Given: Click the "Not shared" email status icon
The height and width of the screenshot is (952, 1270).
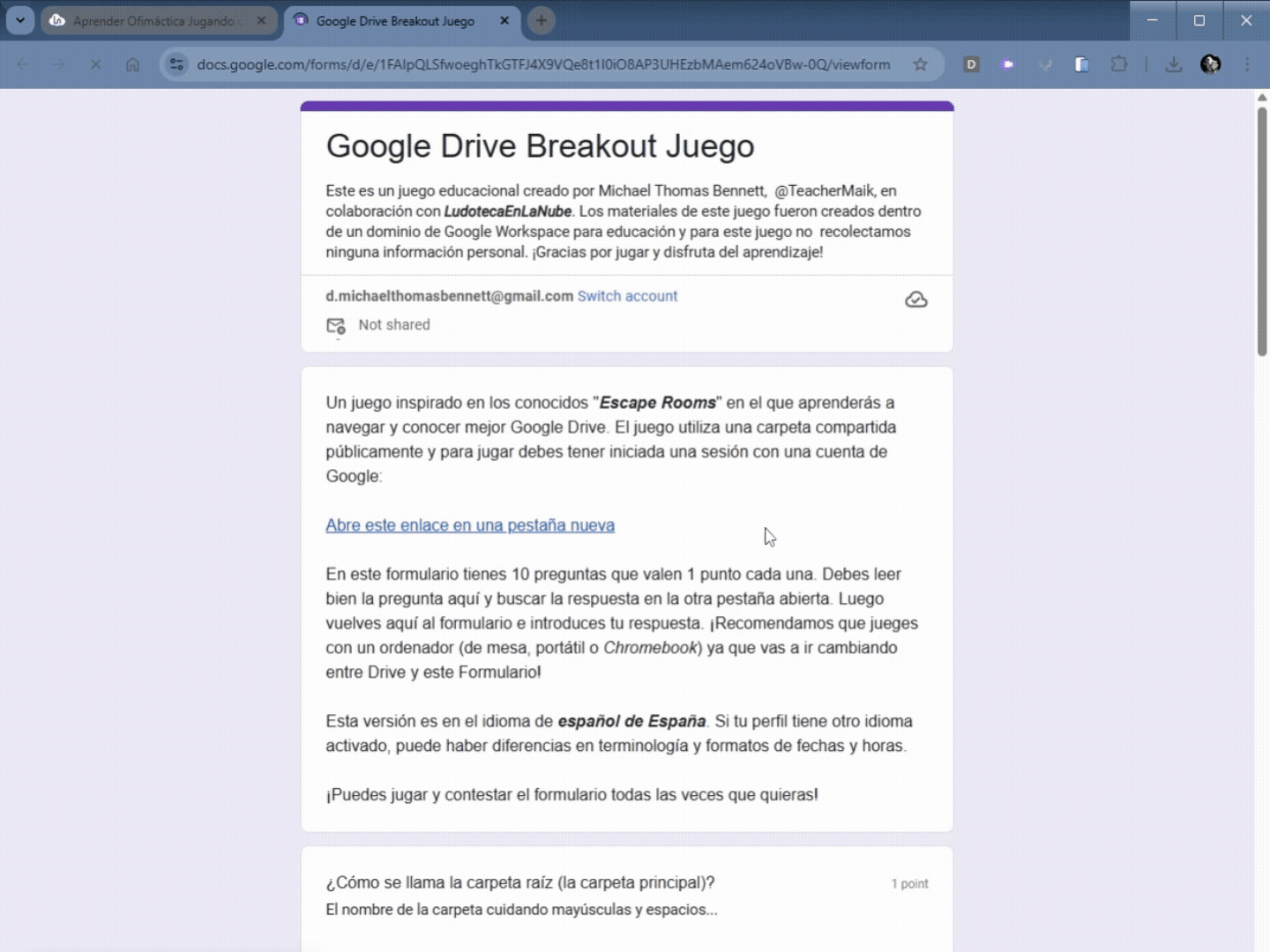Looking at the screenshot, I should pyautogui.click(x=335, y=325).
